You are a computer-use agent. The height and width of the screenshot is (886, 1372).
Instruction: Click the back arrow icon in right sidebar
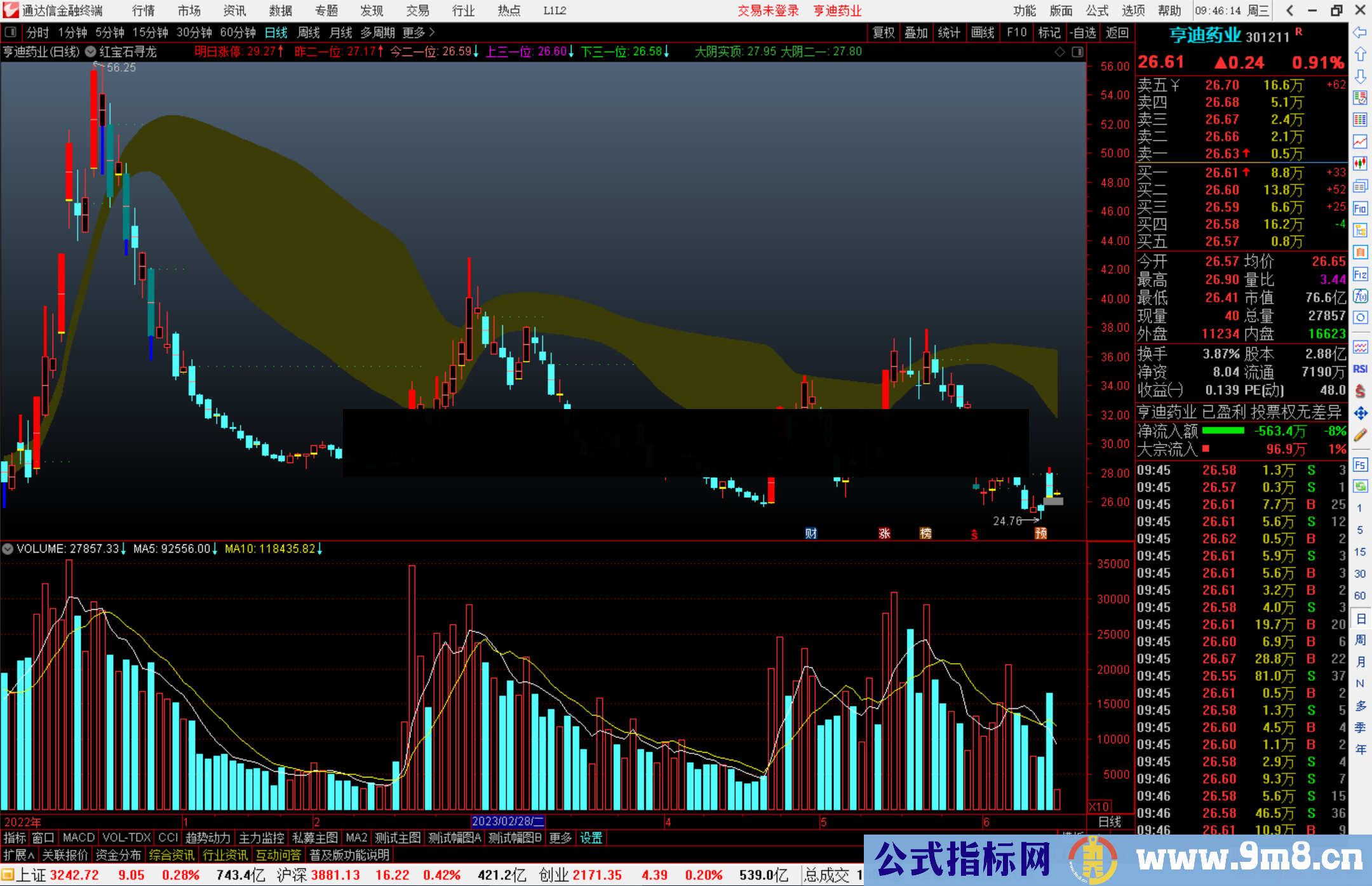click(1360, 32)
